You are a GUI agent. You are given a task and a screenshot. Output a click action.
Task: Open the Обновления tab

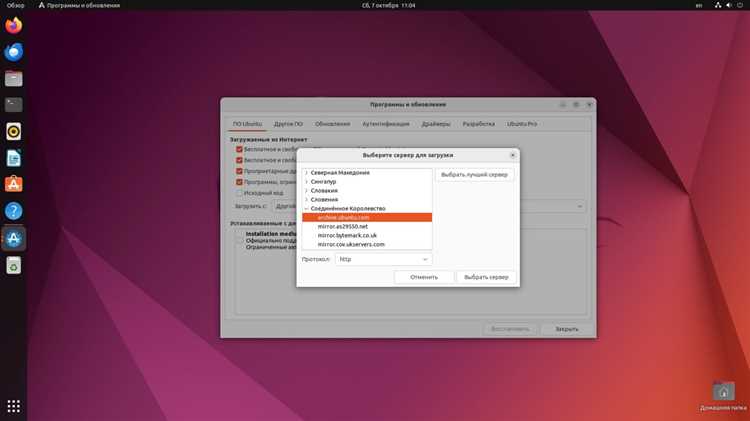point(332,124)
